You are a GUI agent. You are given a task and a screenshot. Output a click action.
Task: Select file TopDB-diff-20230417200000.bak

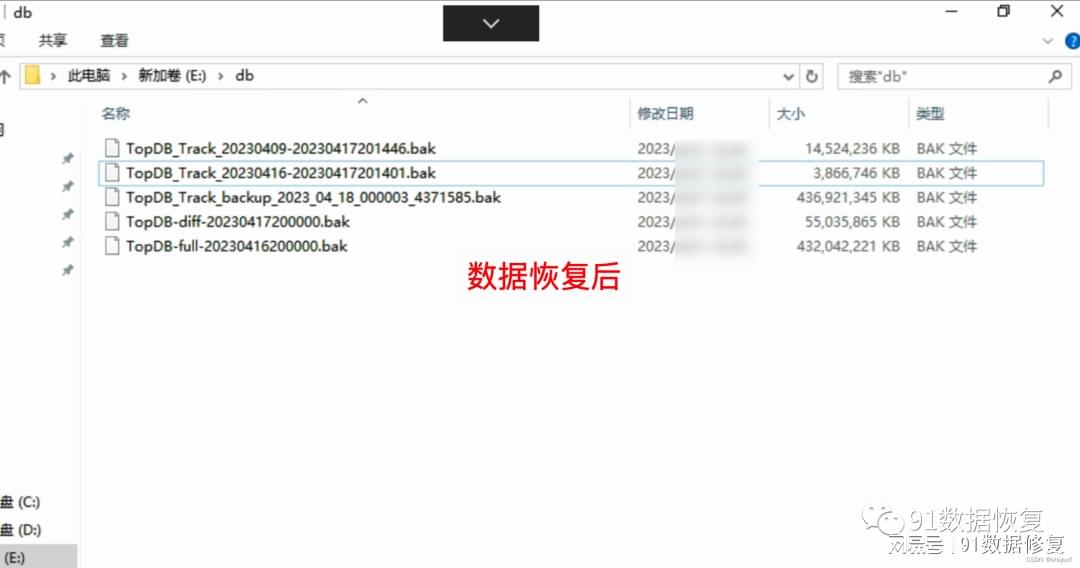coord(238,222)
